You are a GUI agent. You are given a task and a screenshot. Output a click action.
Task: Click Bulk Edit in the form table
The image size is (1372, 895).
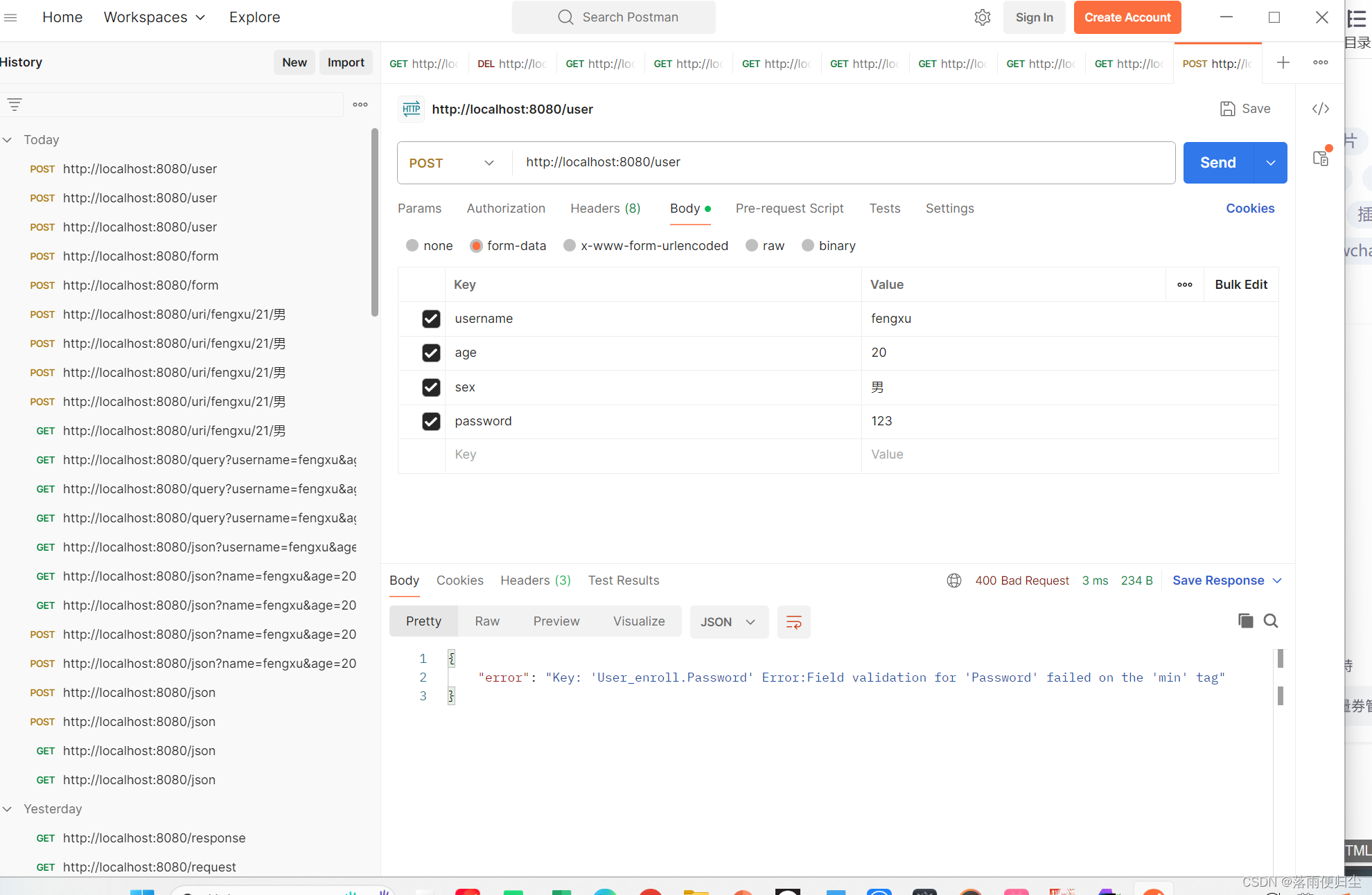(x=1241, y=285)
